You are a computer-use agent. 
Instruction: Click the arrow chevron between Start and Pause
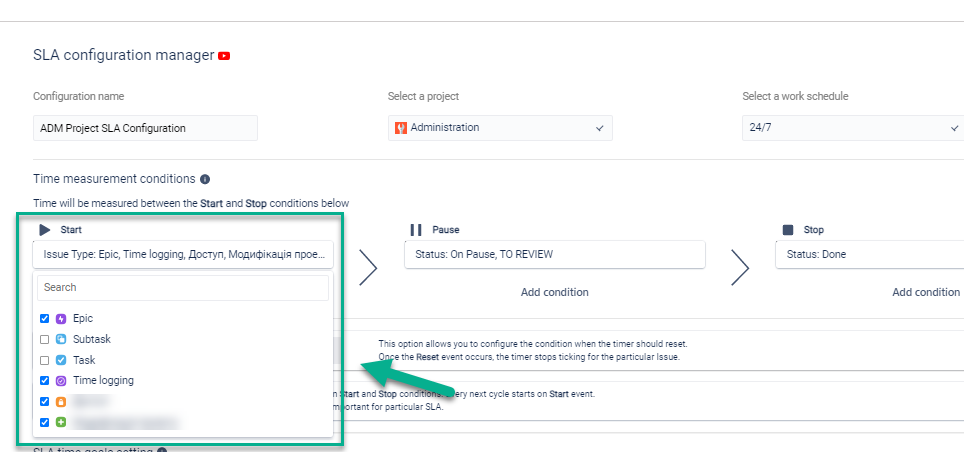click(368, 268)
